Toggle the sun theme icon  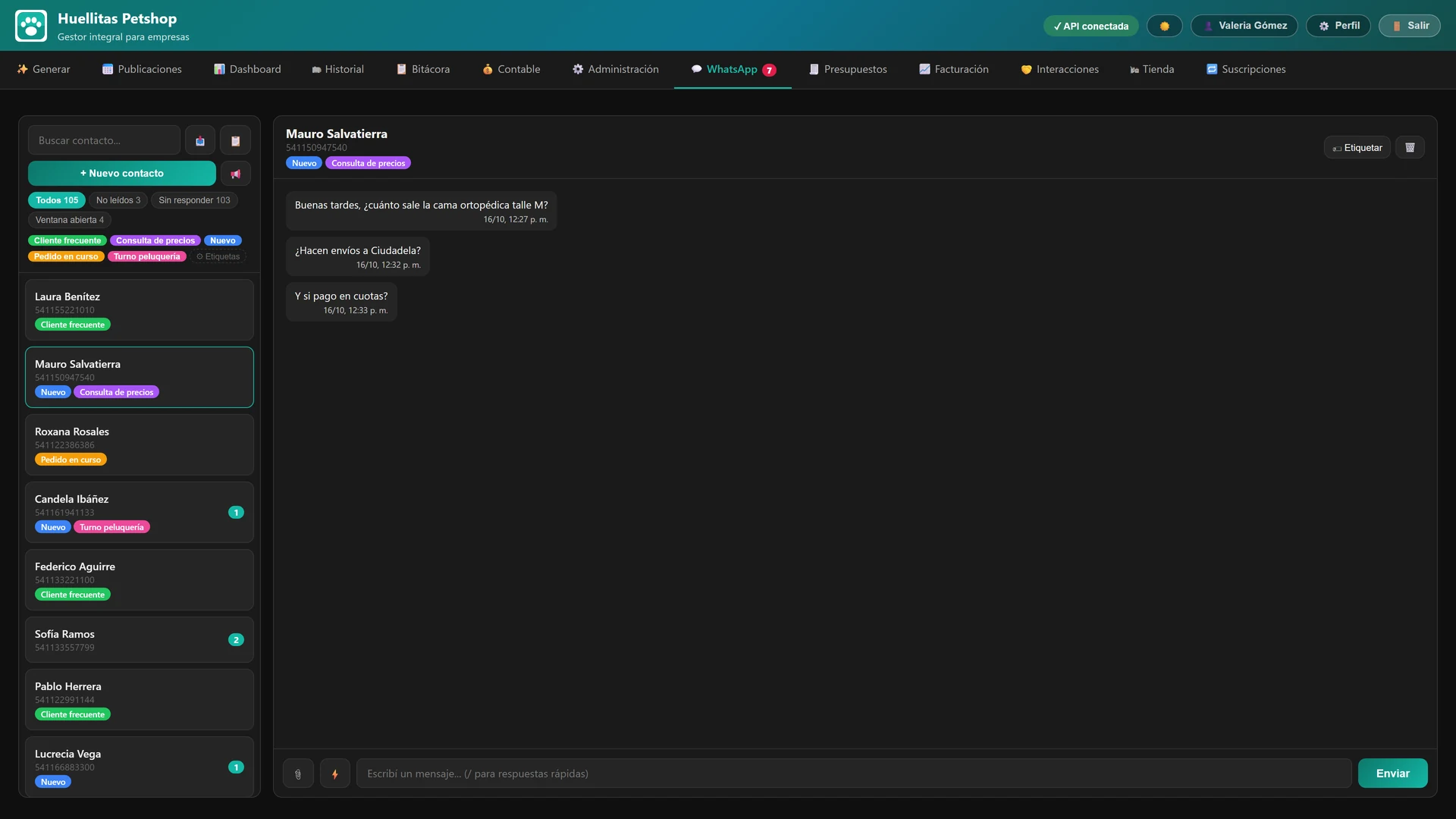[1164, 26]
